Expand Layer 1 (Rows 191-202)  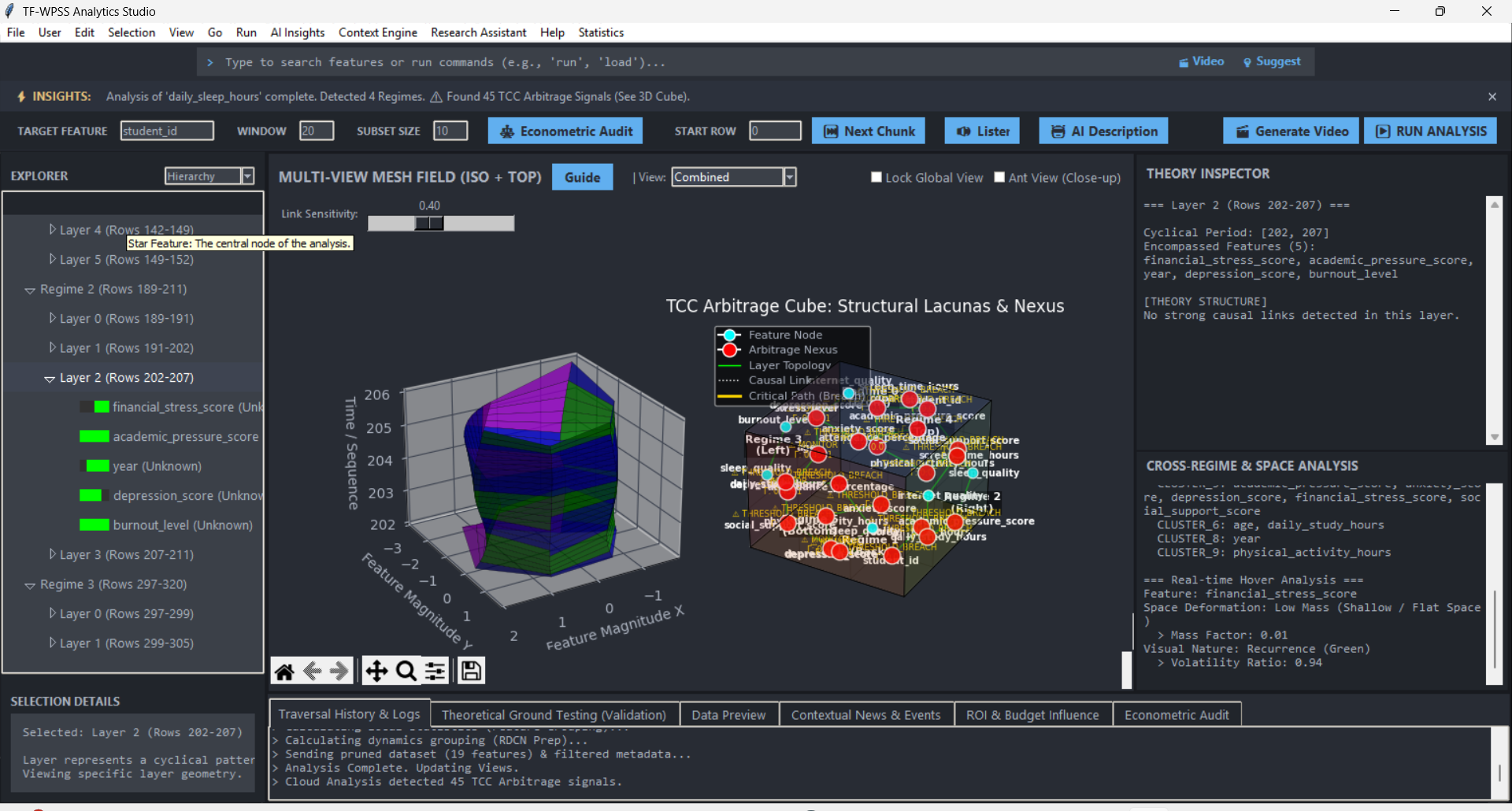53,348
